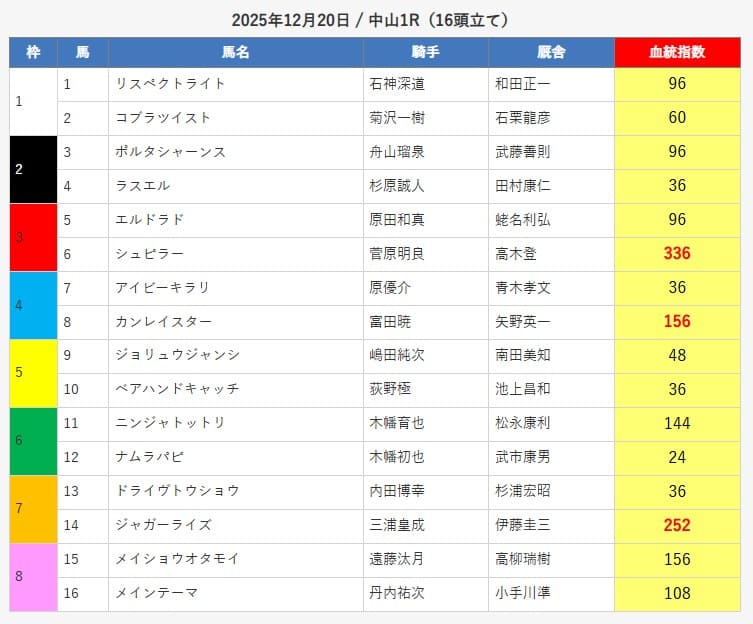Screen dimensions: 753x624
Task: Click jockey name 菊沢一樹
Action: pyautogui.click(x=397, y=118)
